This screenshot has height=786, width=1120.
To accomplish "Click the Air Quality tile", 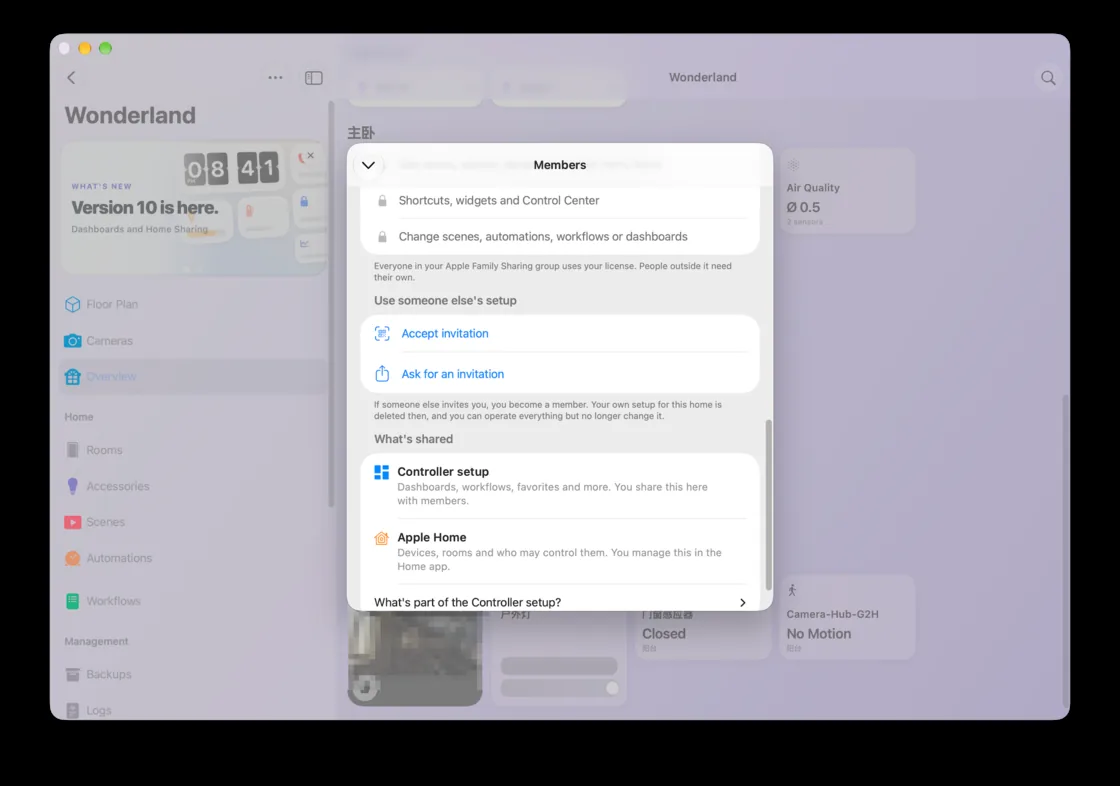I will tap(847, 191).
